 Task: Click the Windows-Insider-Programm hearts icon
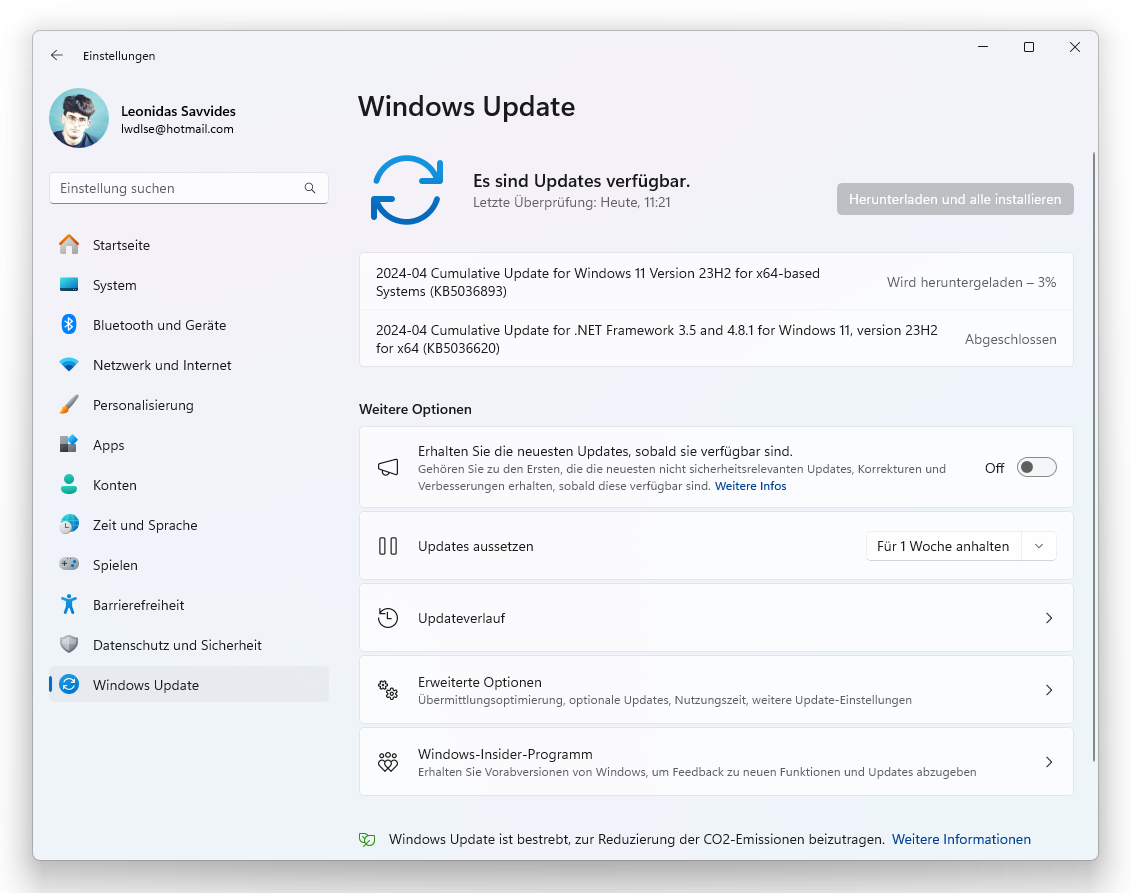coord(388,762)
